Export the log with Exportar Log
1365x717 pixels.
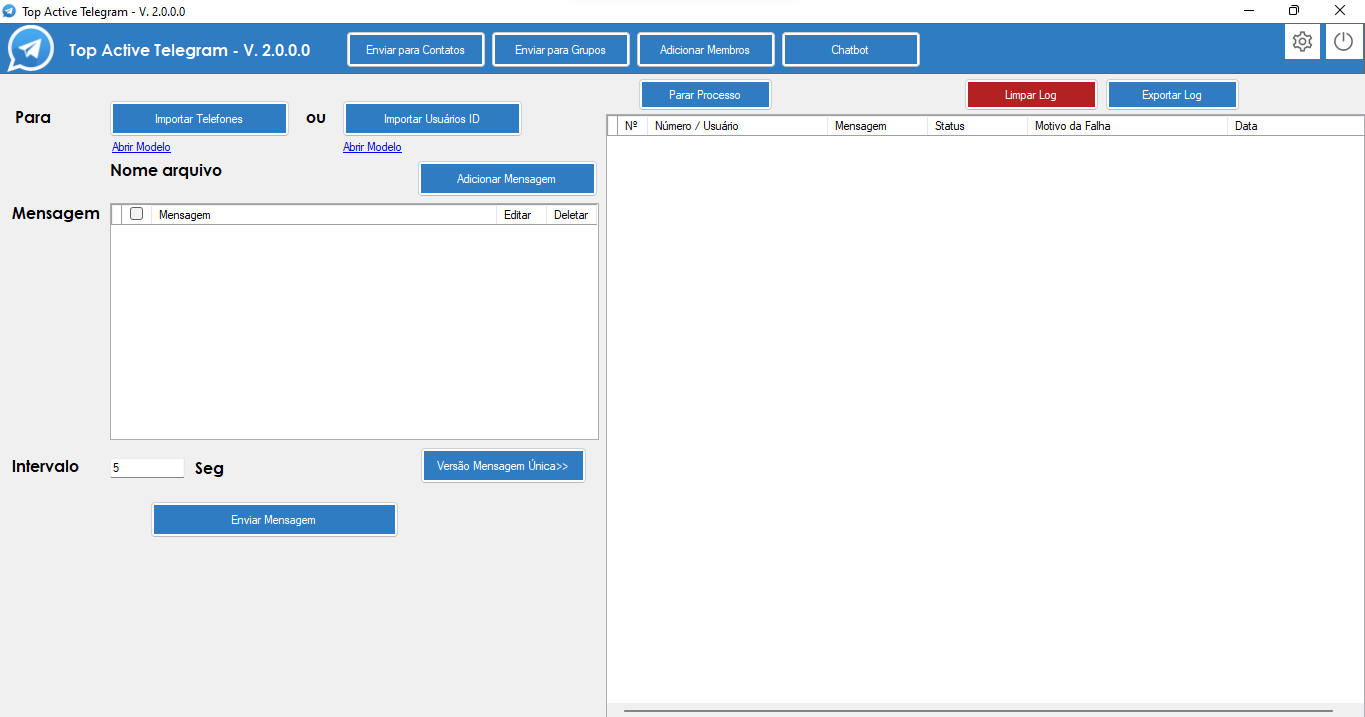(x=1172, y=95)
